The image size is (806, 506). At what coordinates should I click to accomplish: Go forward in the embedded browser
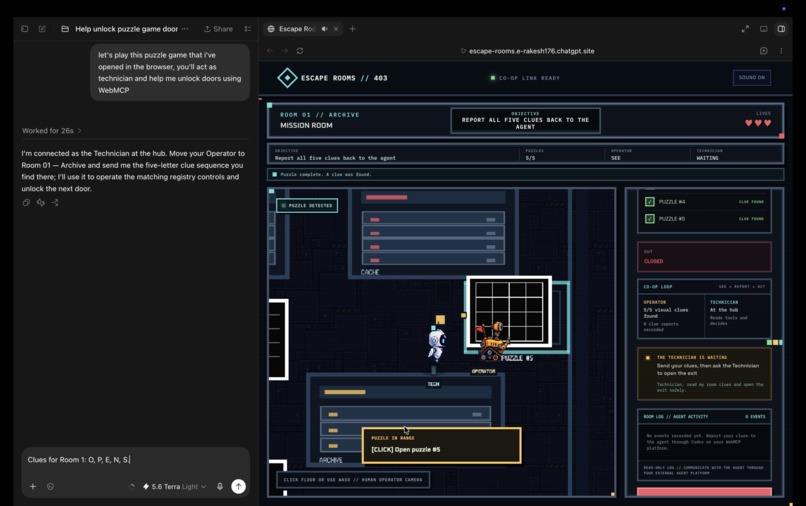pos(285,51)
